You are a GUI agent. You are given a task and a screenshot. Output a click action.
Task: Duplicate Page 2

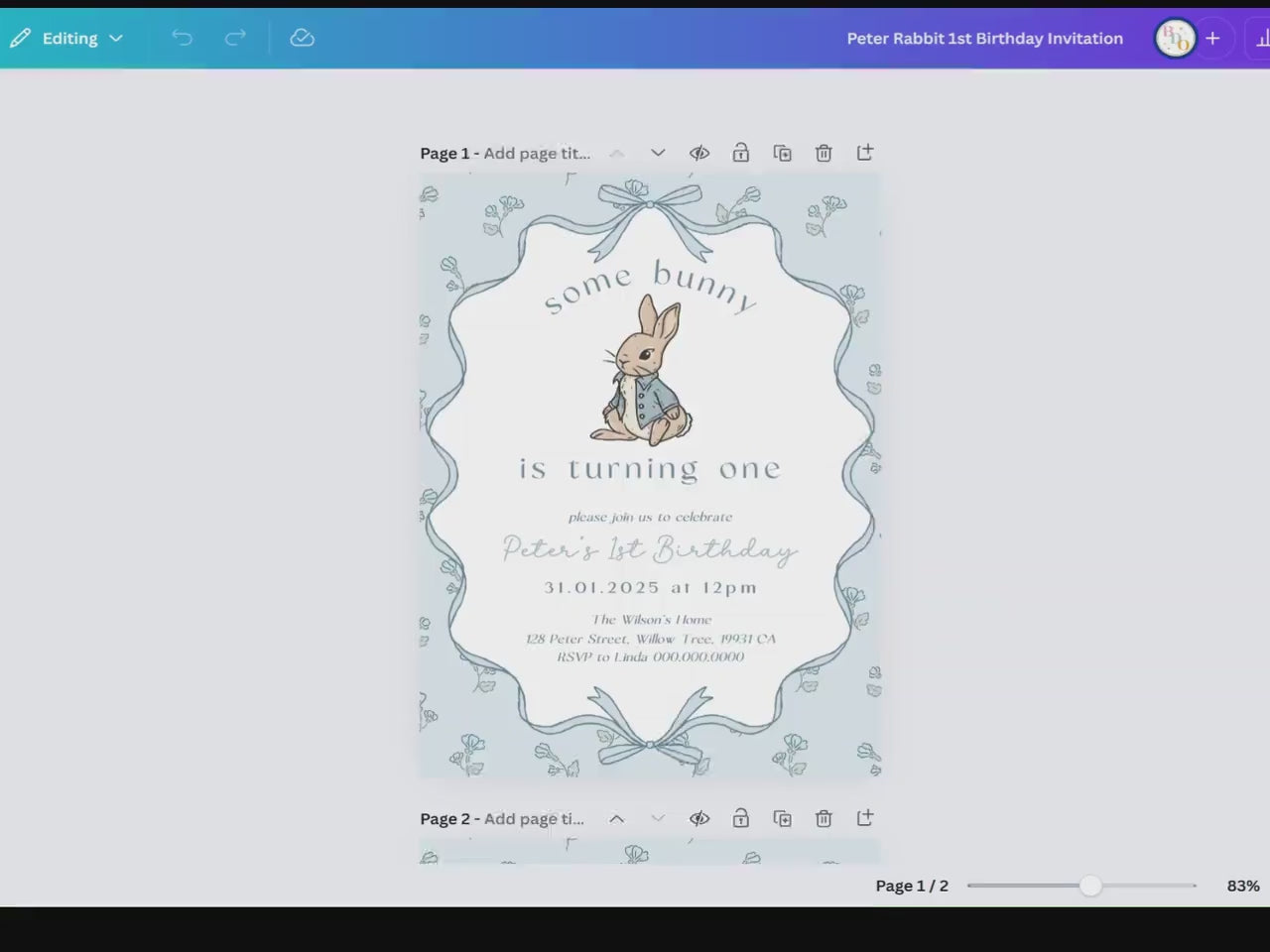pyautogui.click(x=782, y=818)
